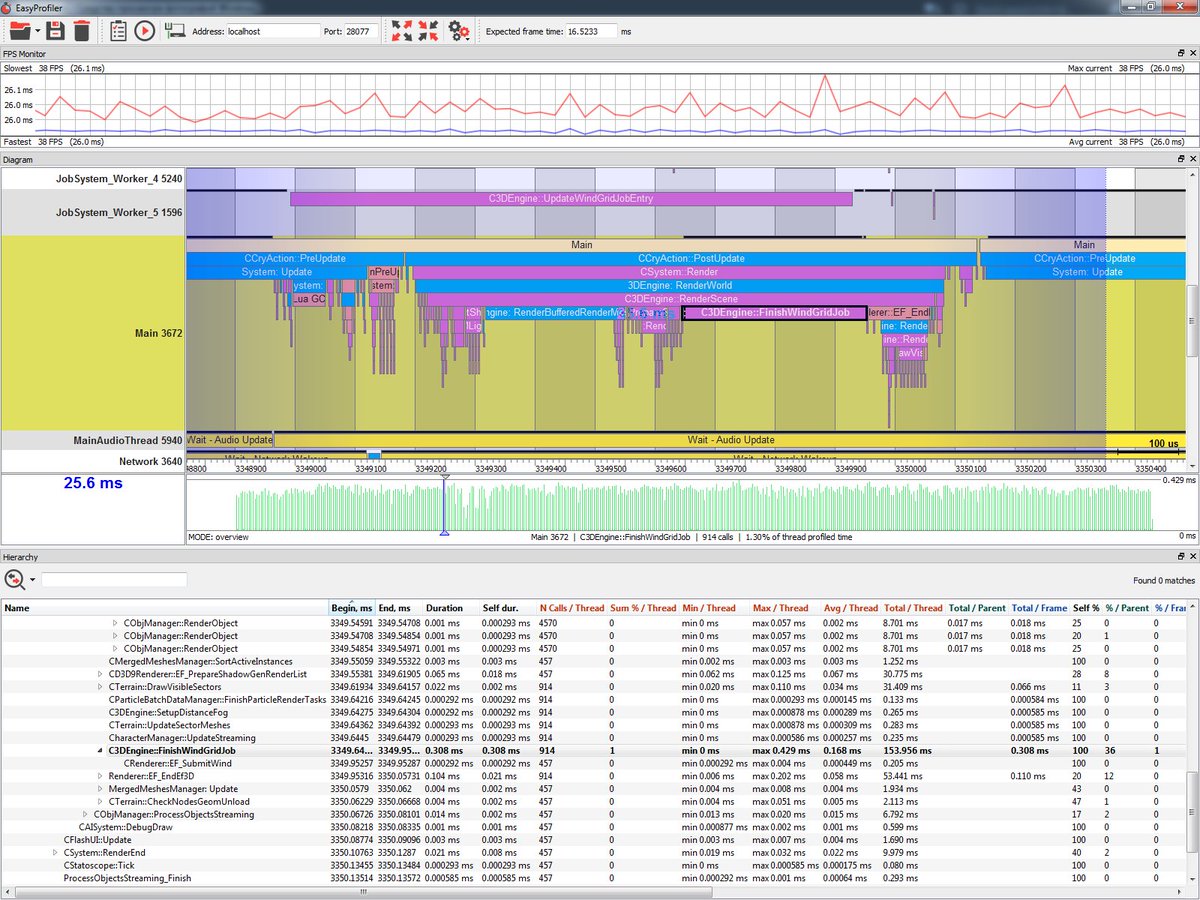
Task: Float the Diagram panel
Action: (x=1180, y=159)
